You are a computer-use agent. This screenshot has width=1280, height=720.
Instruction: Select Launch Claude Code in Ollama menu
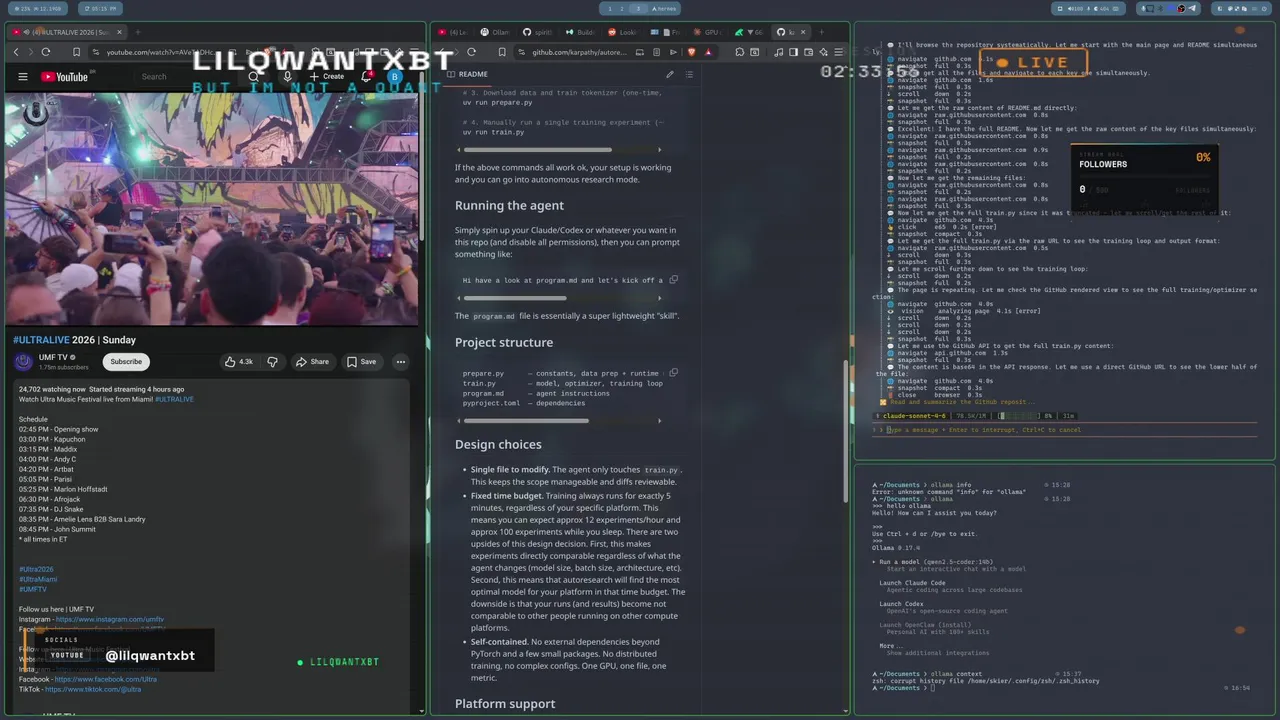click(x=912, y=583)
